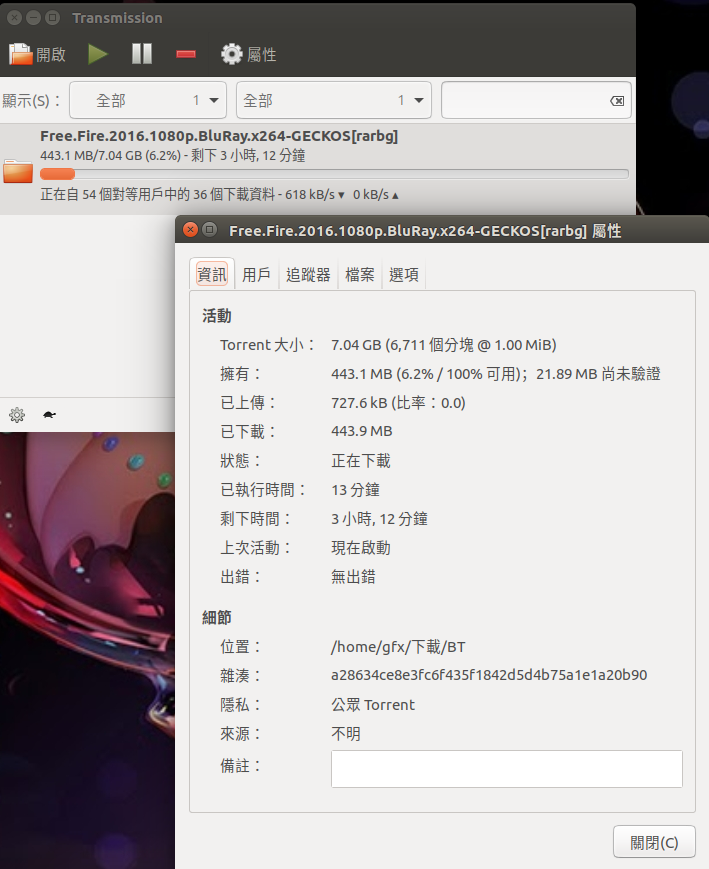Switch to the 追蹤器 tab
This screenshot has width=709, height=869.
[x=308, y=274]
